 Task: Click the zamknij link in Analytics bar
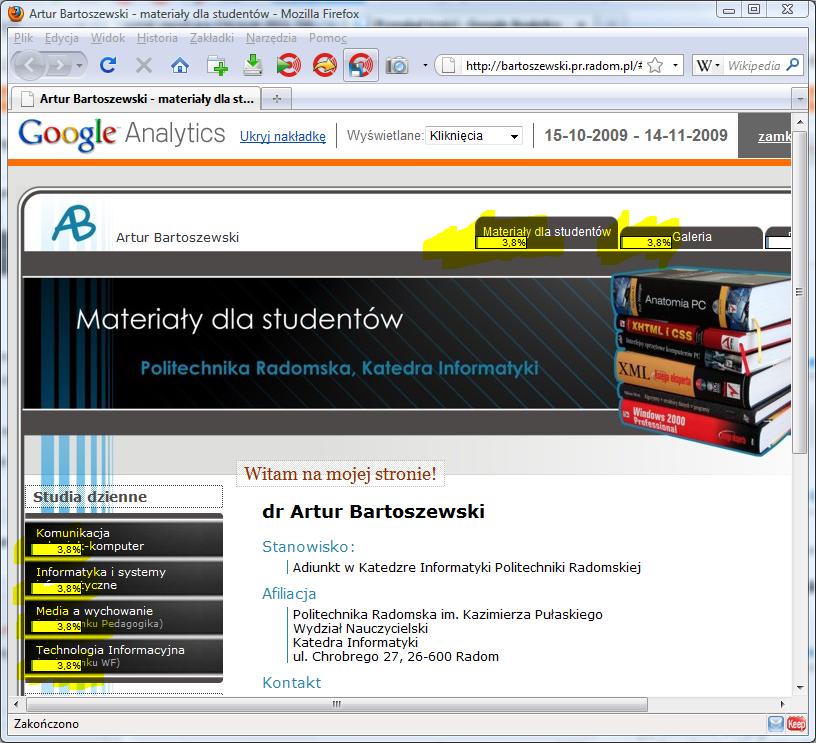pyautogui.click(x=774, y=136)
